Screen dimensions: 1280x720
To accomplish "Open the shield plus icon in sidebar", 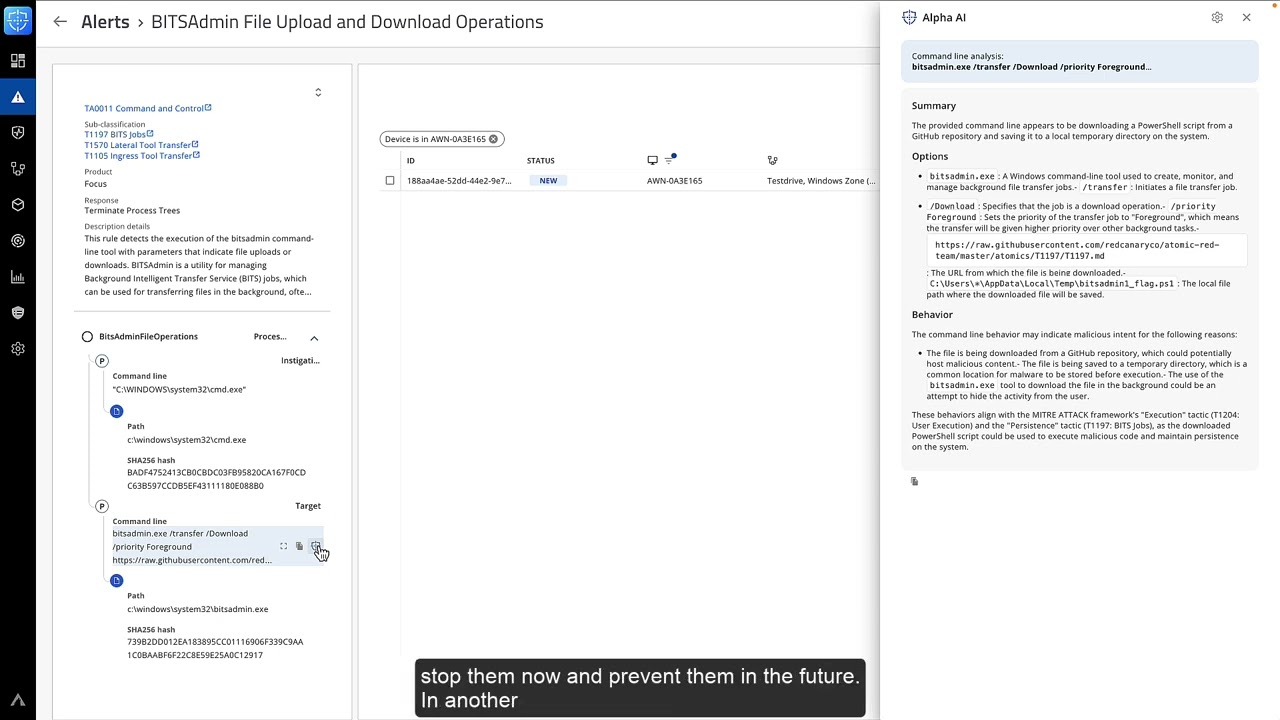I will [x=18, y=133].
